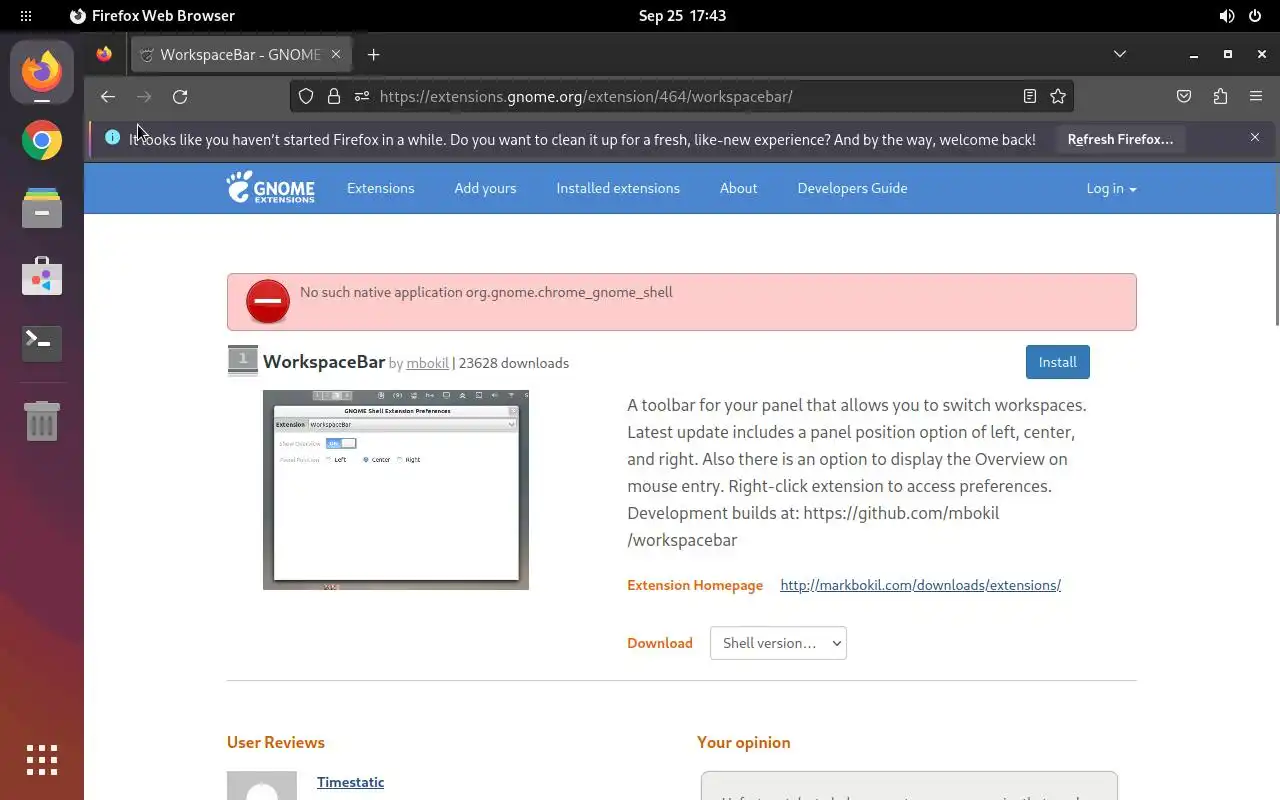Open the Extensions nav item
1280x800 pixels.
(380, 188)
